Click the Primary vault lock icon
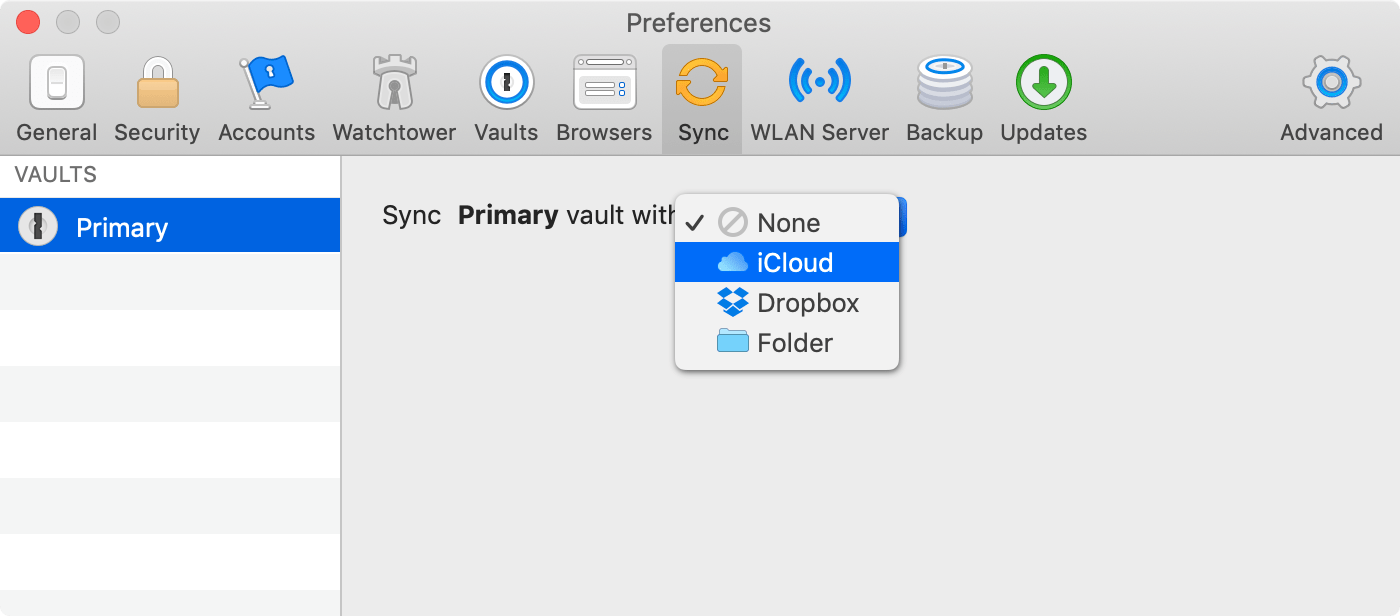 pyautogui.click(x=37, y=225)
